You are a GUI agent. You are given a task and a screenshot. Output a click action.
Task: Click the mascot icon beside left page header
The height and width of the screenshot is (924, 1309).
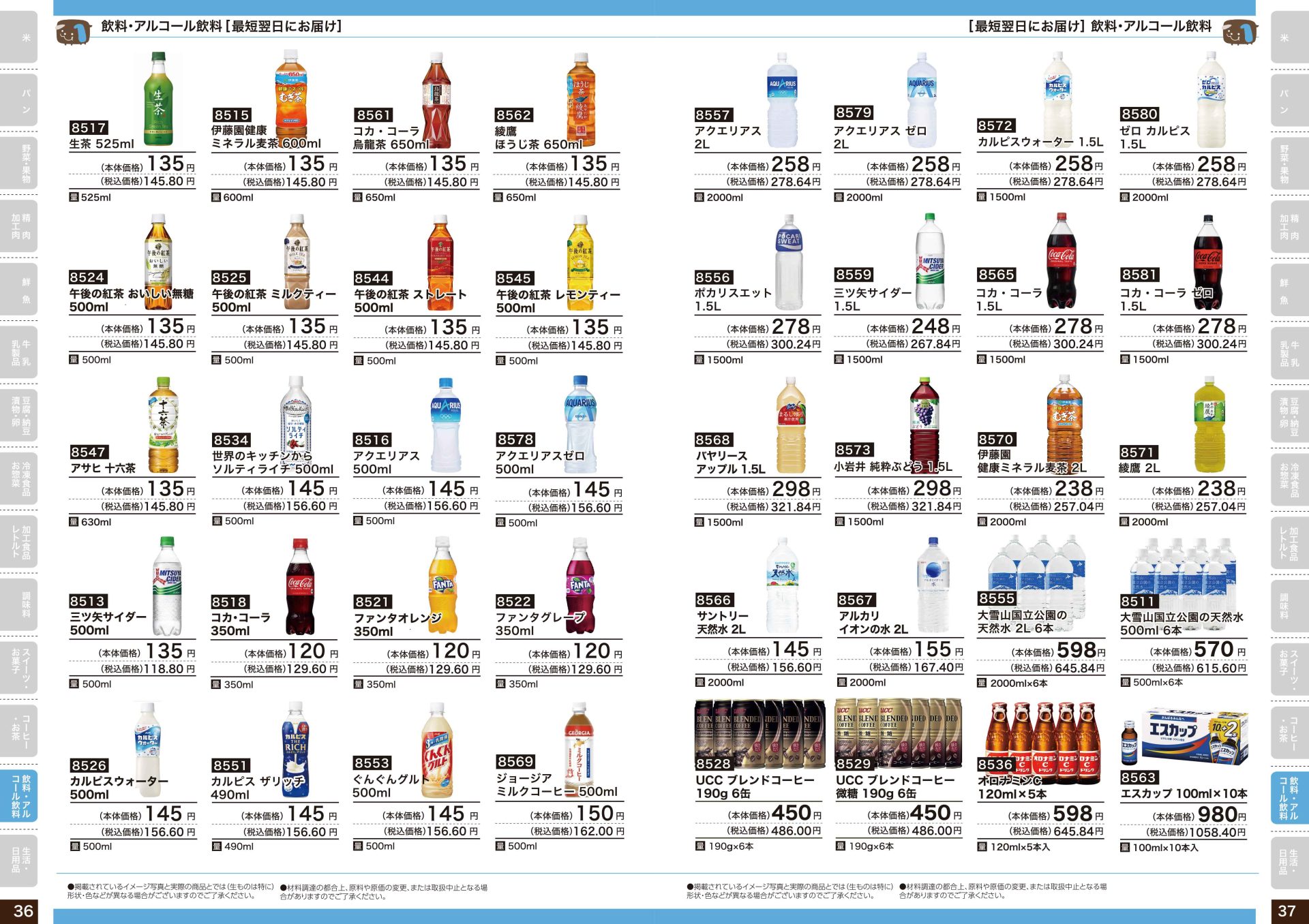[73, 31]
